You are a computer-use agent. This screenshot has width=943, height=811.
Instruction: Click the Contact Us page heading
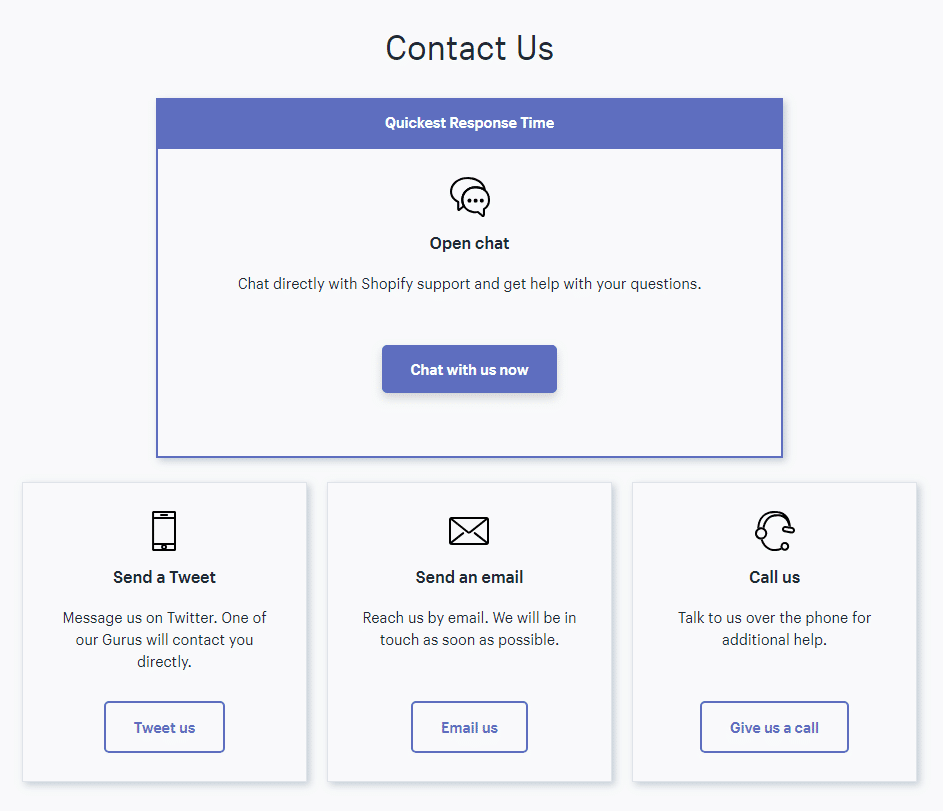469,48
